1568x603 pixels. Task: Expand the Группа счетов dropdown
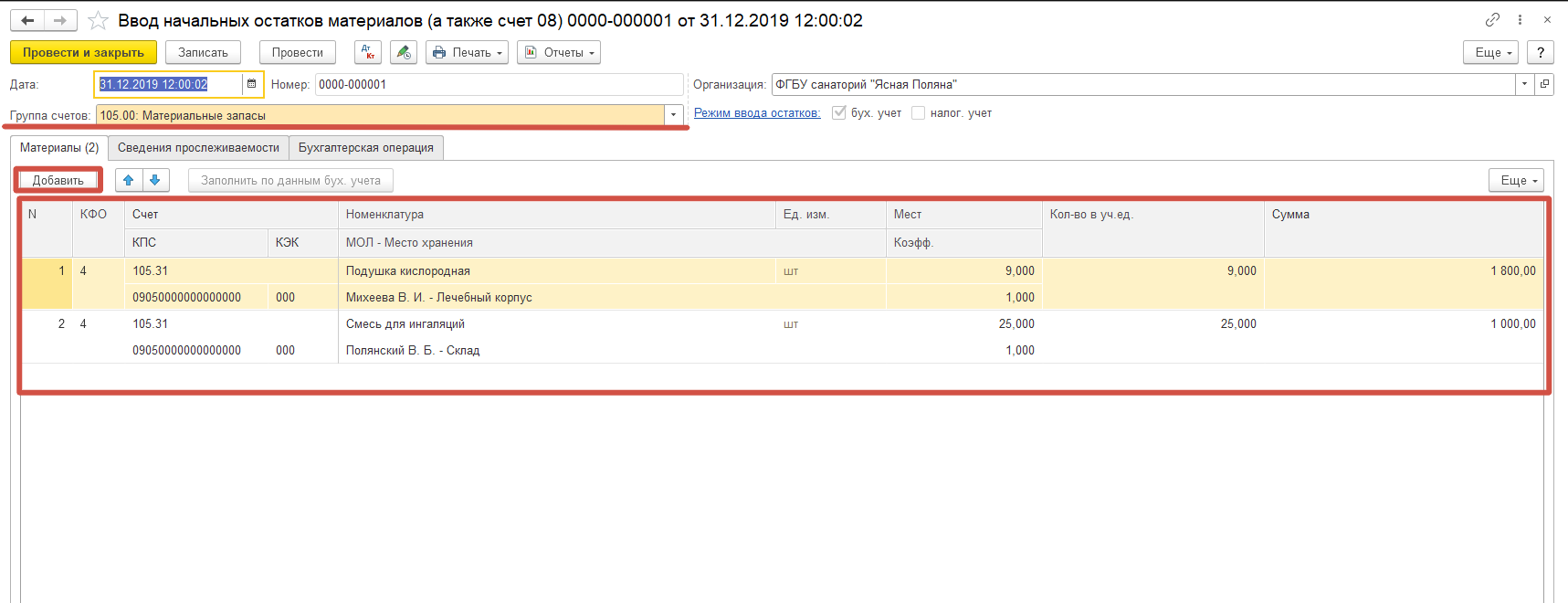(x=674, y=115)
